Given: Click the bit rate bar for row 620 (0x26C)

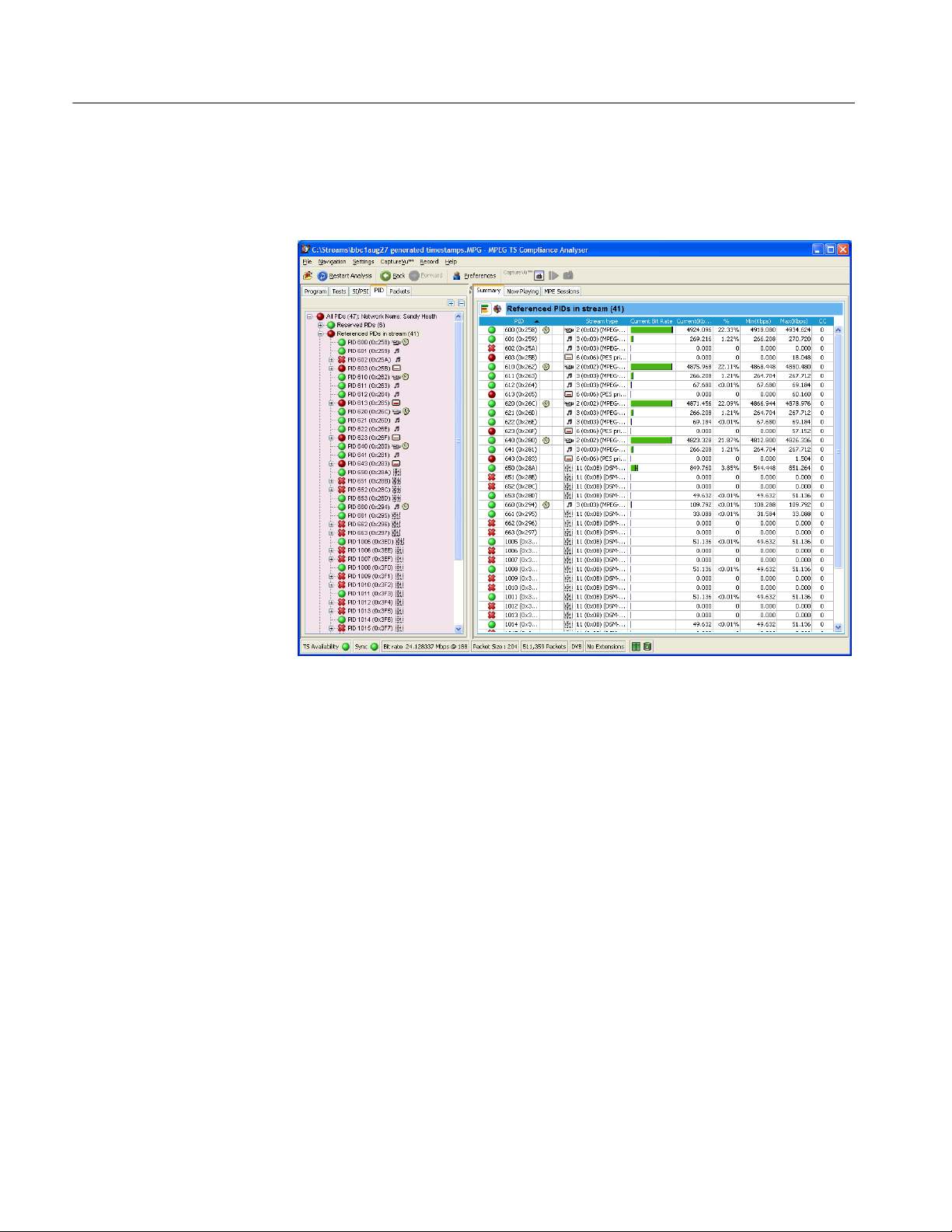Looking at the screenshot, I should click(x=651, y=403).
